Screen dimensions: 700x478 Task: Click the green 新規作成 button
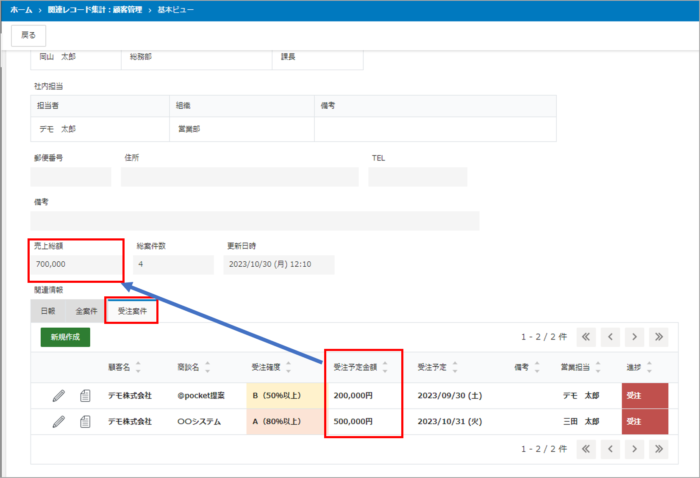coord(65,337)
